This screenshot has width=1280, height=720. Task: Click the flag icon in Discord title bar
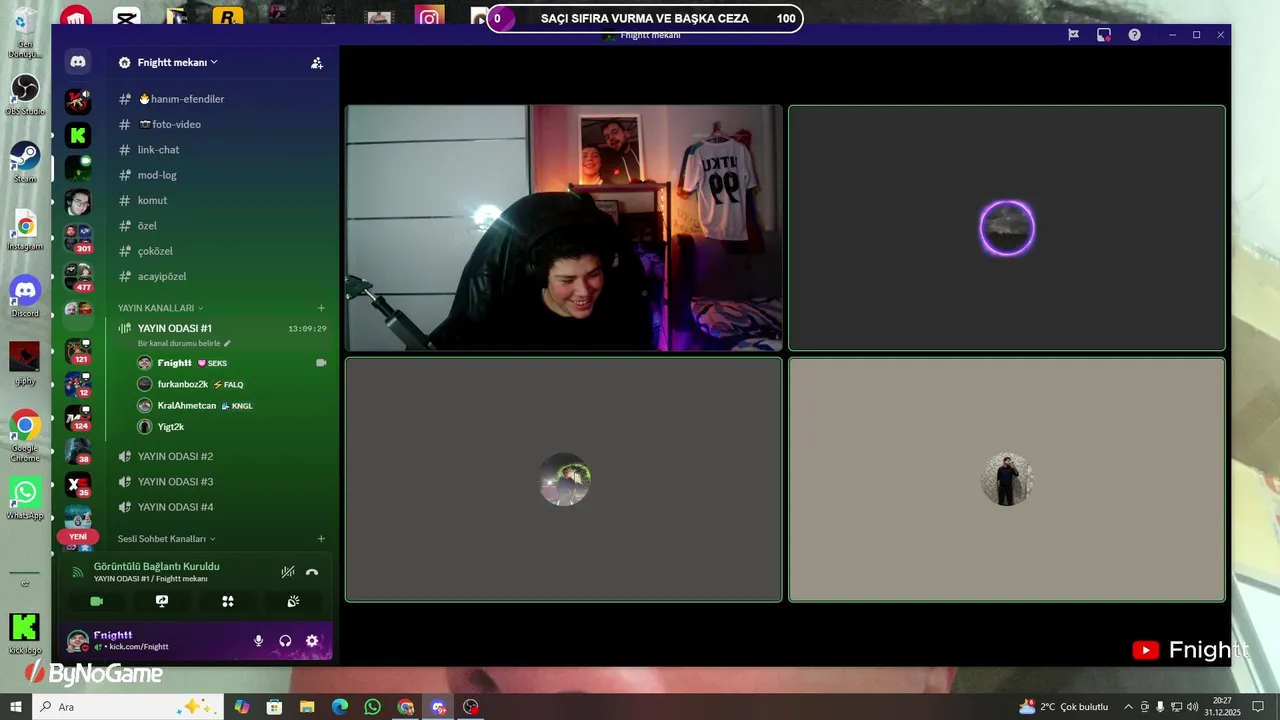(1073, 34)
